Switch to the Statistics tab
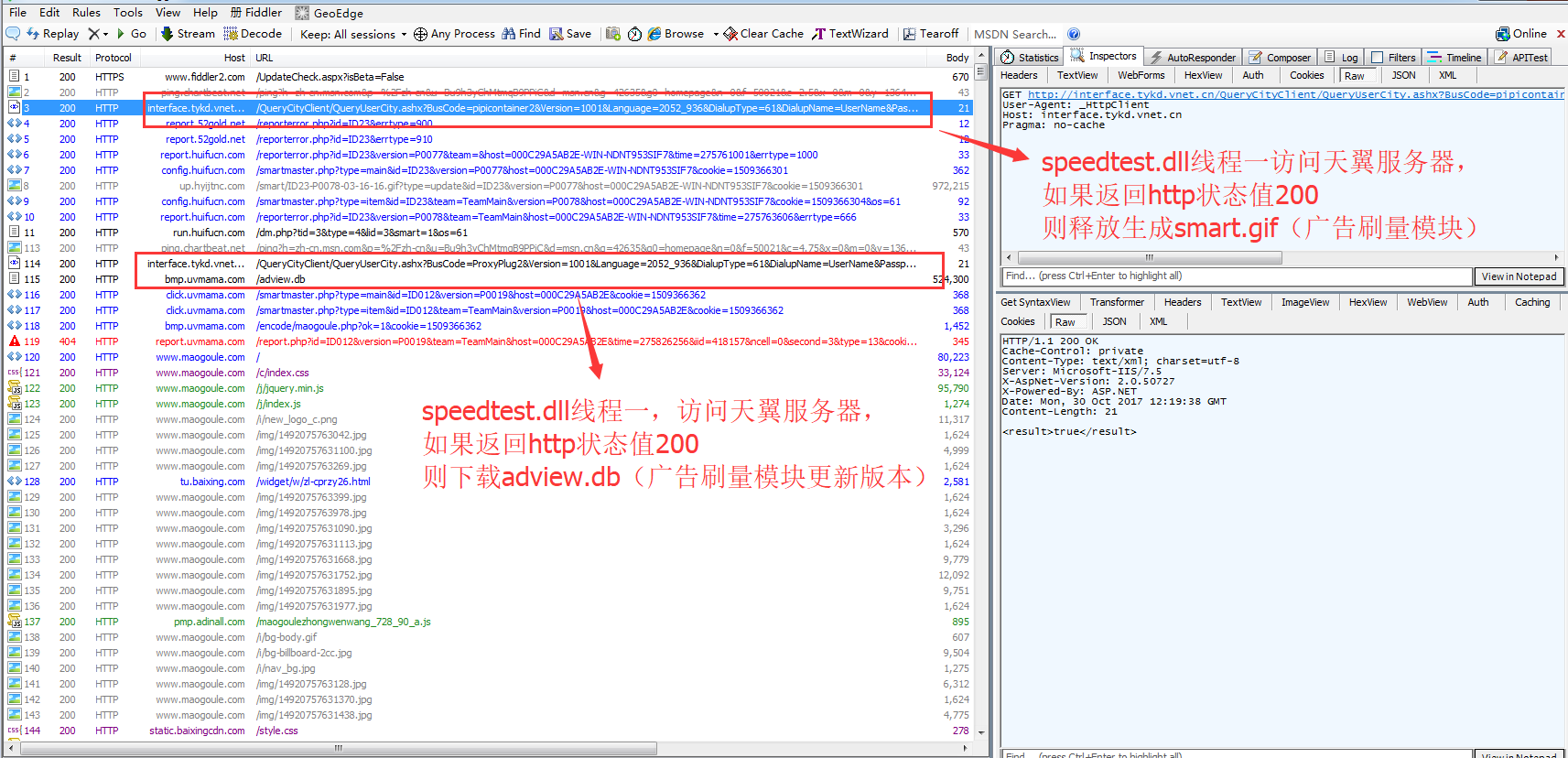Screen dimensions: 1568x758 (x=1031, y=57)
